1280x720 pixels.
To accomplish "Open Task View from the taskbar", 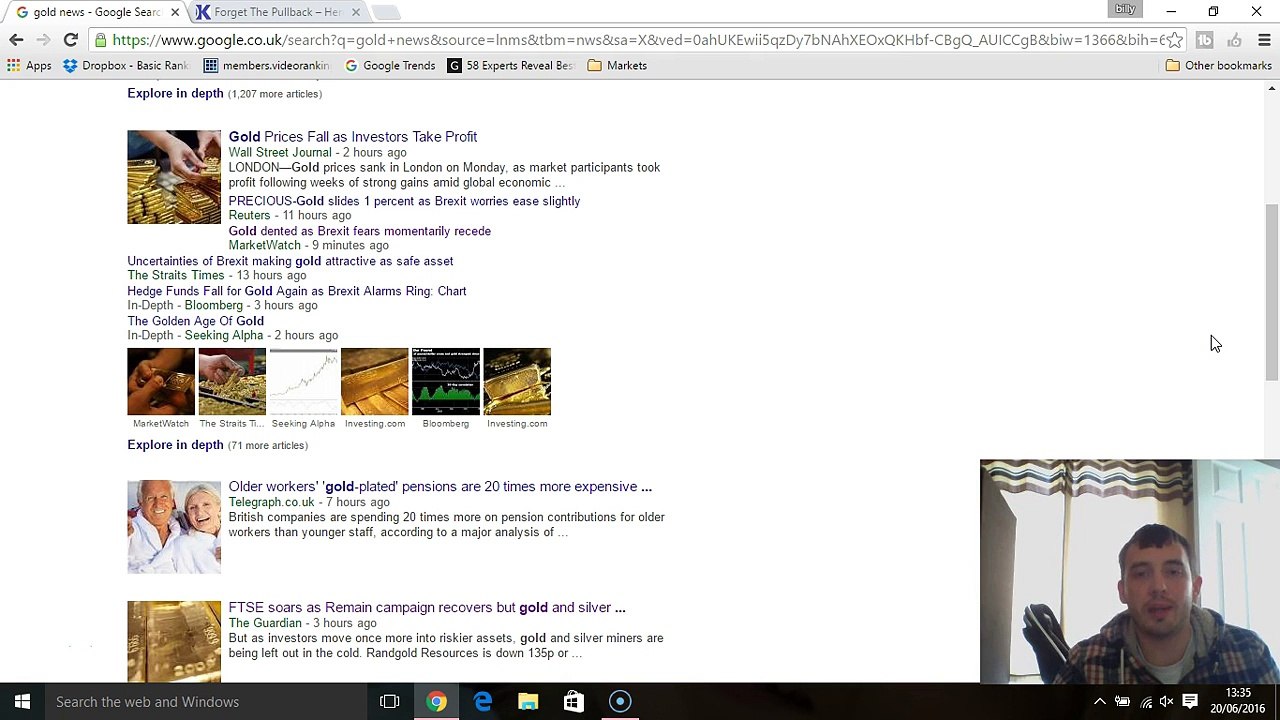I will coord(390,702).
